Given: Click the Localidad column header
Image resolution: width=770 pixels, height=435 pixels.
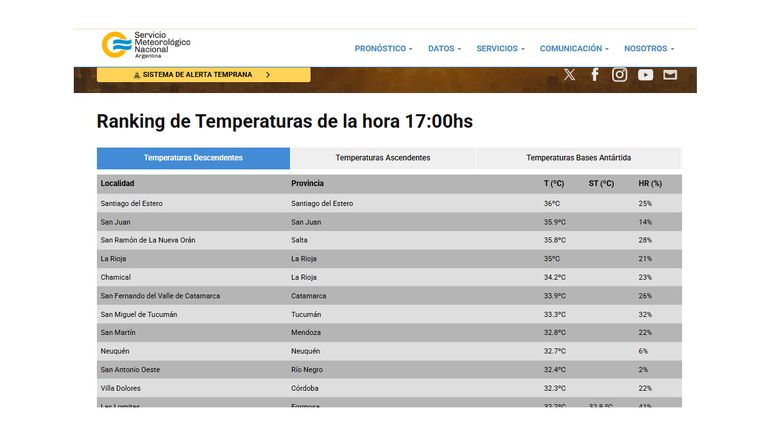Looking at the screenshot, I should coord(118,184).
